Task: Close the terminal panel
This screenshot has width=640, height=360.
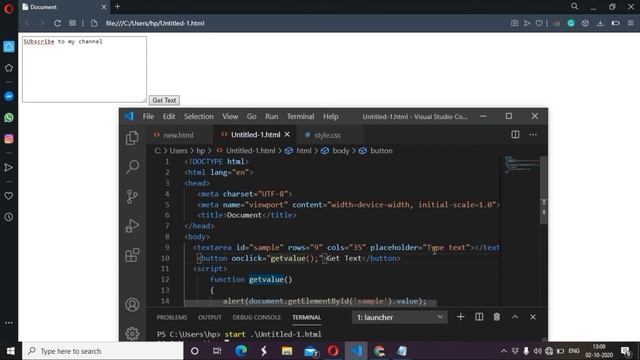Action: coord(533,317)
